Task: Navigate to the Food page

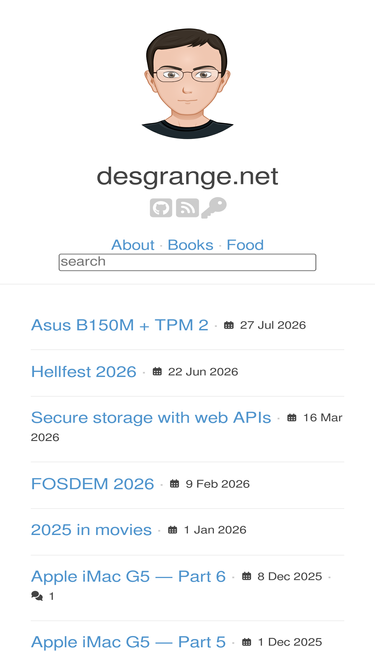Action: (x=245, y=245)
